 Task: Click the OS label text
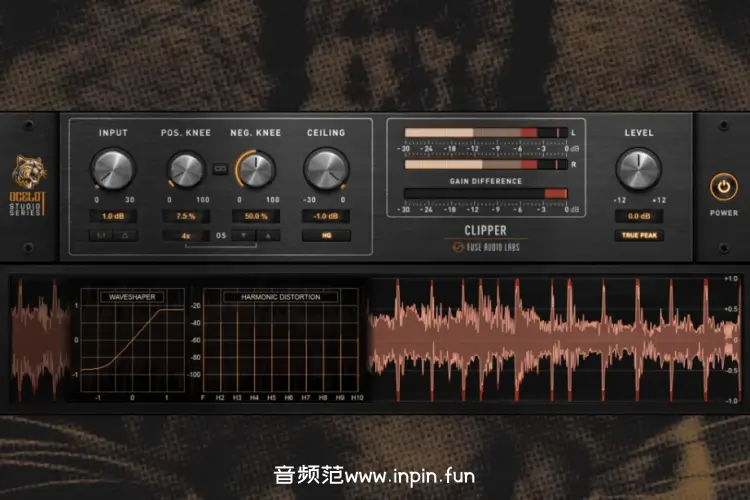pyautogui.click(x=221, y=235)
